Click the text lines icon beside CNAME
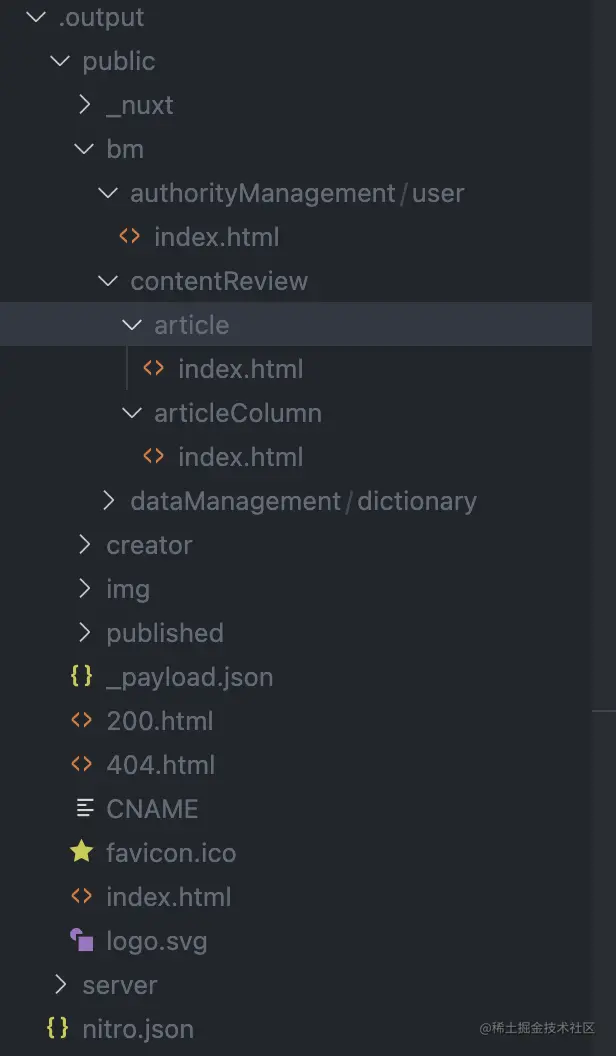Screen dimensions: 616x1056 coord(85,808)
